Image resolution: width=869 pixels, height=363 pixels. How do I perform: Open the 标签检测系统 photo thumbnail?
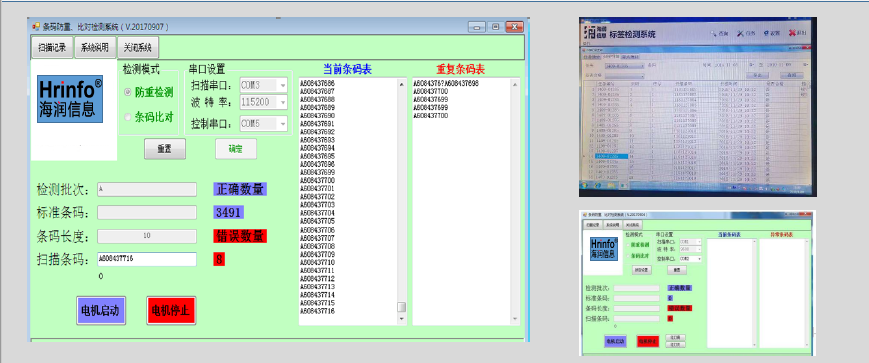click(698, 107)
